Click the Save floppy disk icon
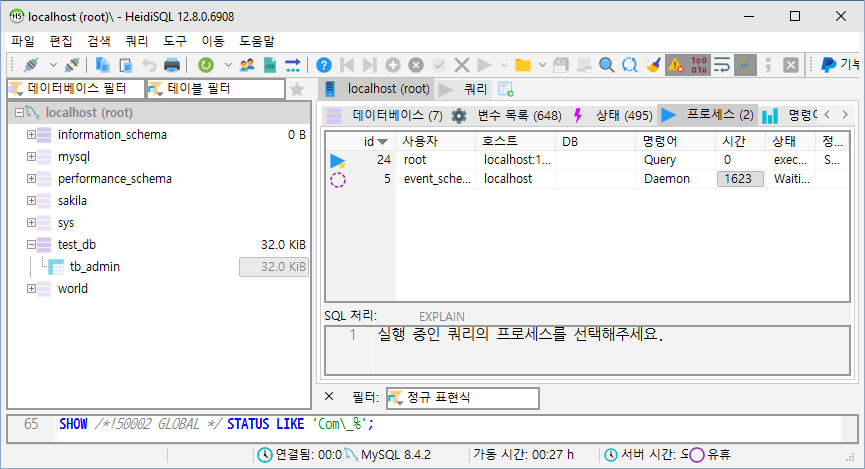 [560, 65]
